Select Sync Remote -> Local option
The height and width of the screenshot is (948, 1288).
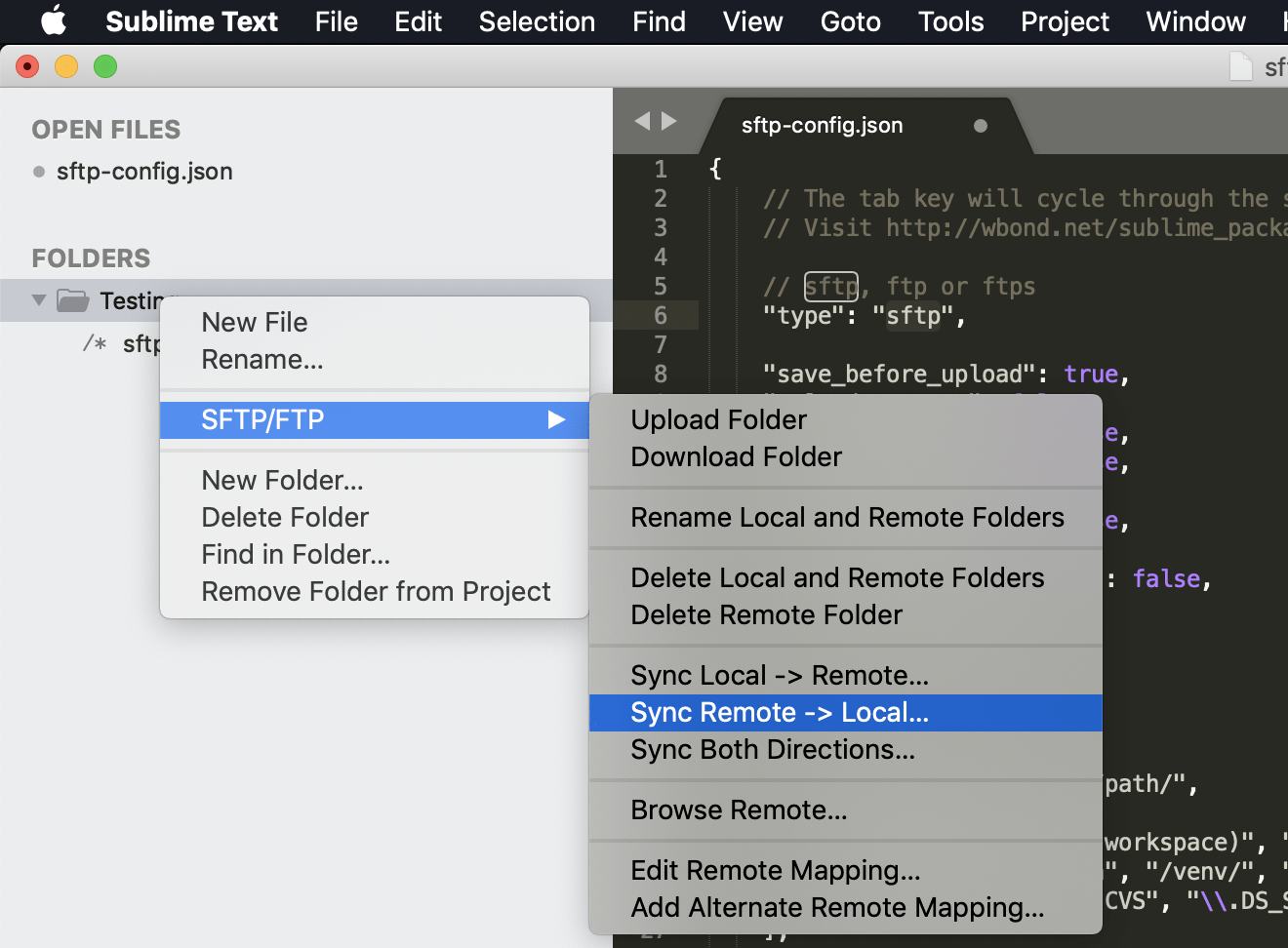click(x=779, y=713)
